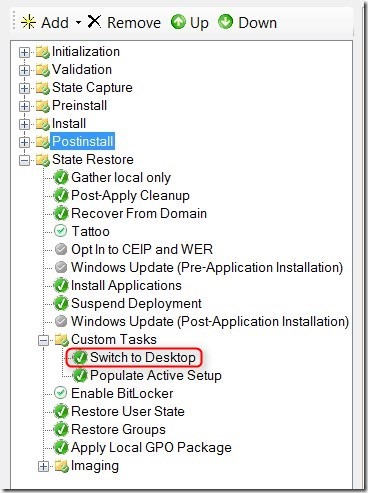The image size is (368, 493).
Task: Expand the State Capture group
Action: pyautogui.click(x=24, y=88)
